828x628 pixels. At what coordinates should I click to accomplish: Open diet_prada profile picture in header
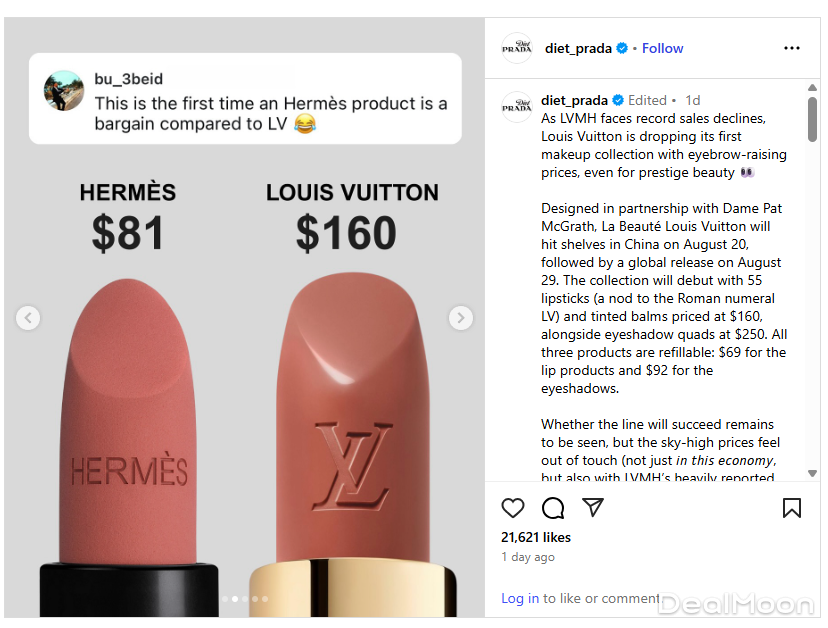(x=516, y=48)
